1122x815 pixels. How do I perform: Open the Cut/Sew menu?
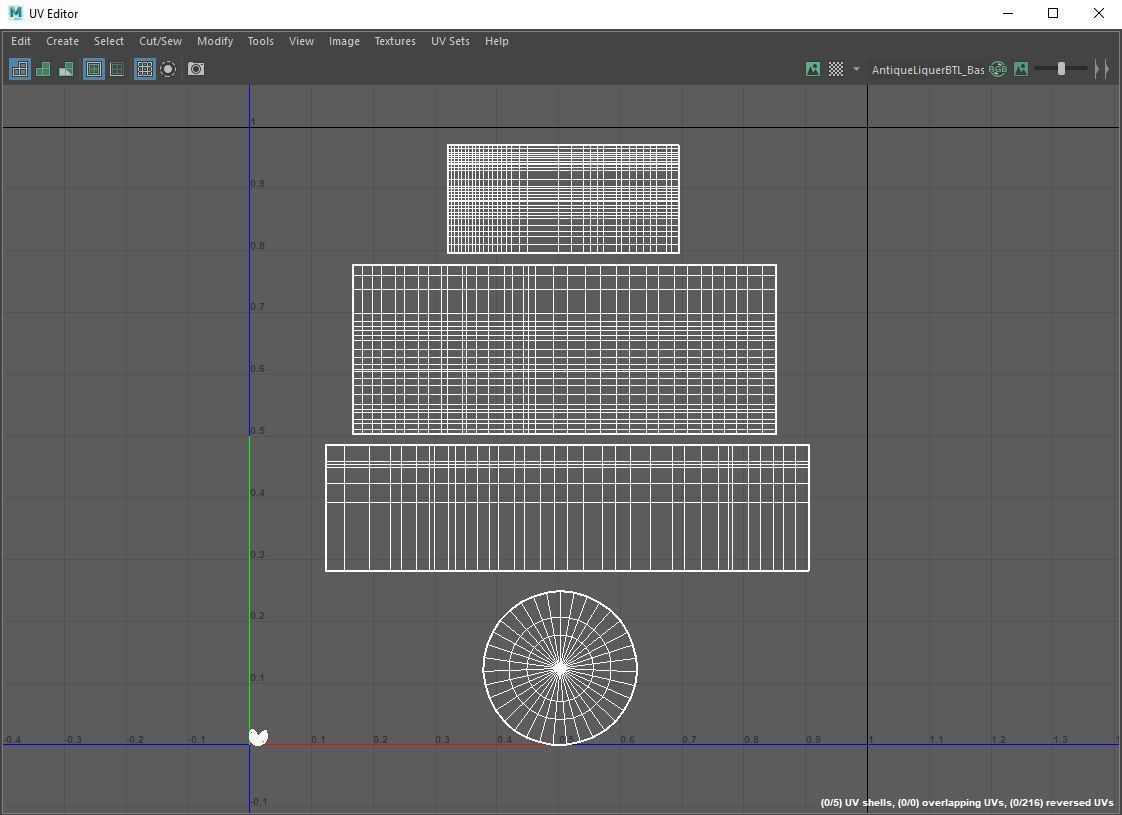(x=160, y=42)
